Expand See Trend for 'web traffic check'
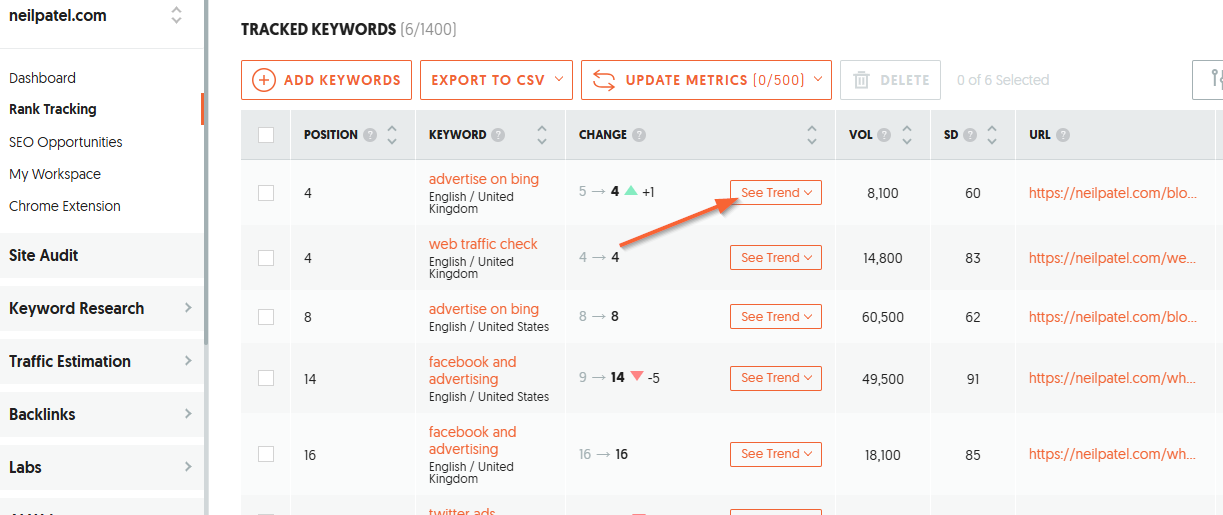The height and width of the screenshot is (515, 1223). [775, 258]
